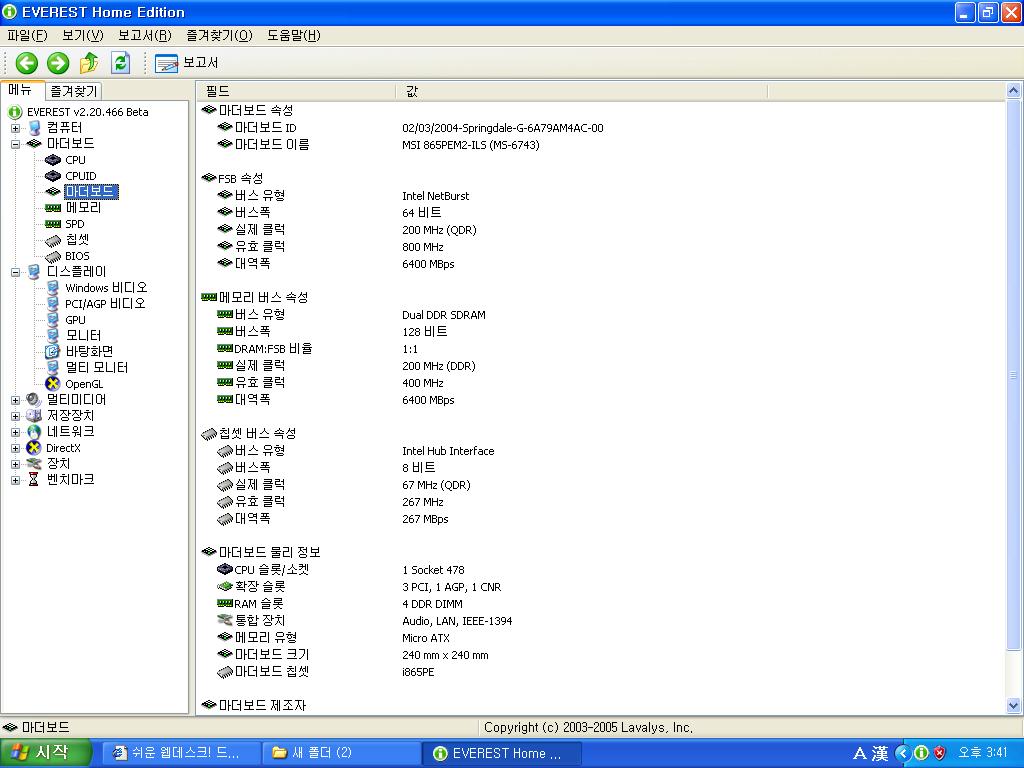The height and width of the screenshot is (768, 1024).
Task: Expand the 저장장치 tree node
Action: tap(15, 416)
